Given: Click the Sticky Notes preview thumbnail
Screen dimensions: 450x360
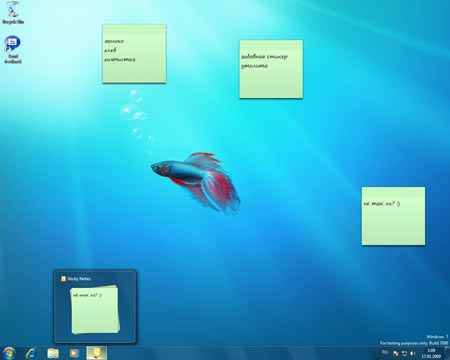Looking at the screenshot, I should click(x=95, y=309).
